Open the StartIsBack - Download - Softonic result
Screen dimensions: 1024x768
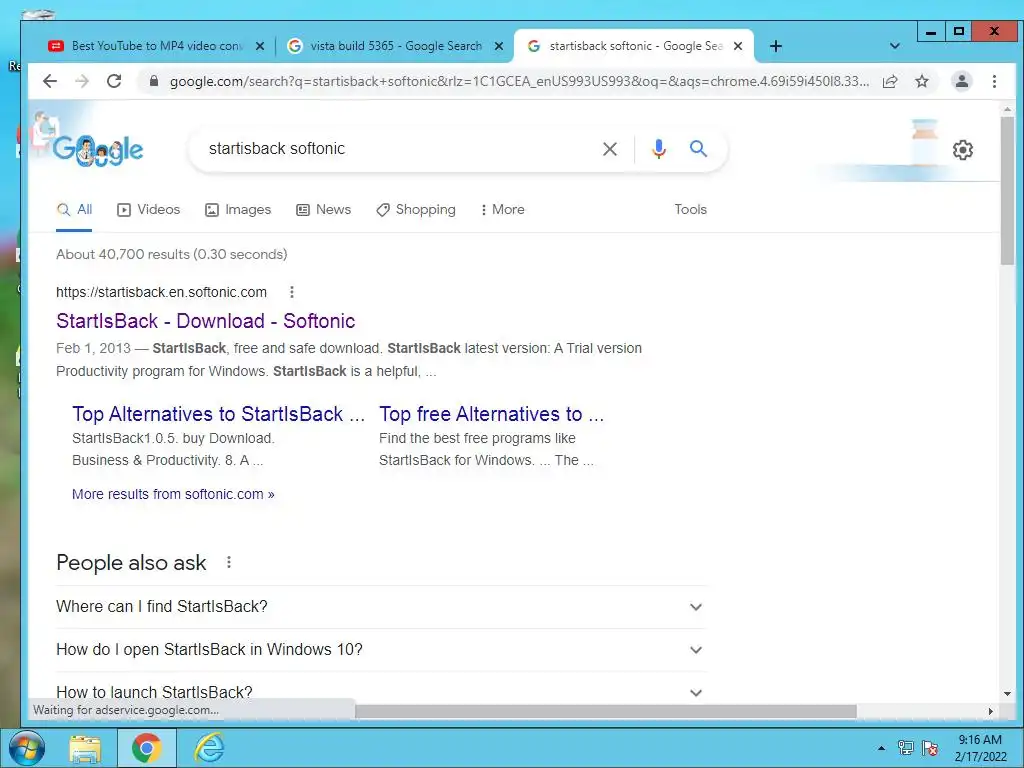pos(205,321)
